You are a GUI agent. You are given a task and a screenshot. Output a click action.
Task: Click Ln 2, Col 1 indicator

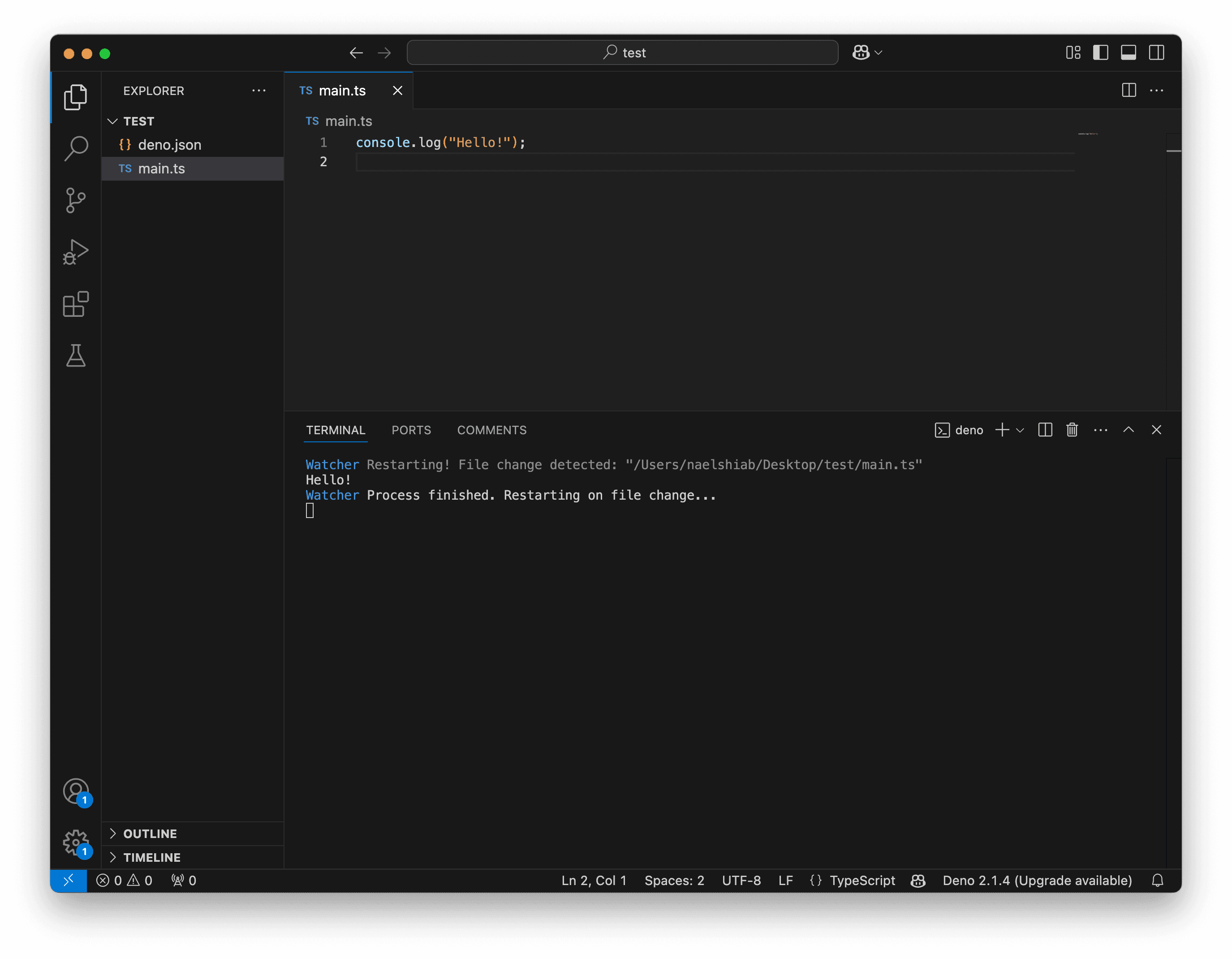coord(594,880)
